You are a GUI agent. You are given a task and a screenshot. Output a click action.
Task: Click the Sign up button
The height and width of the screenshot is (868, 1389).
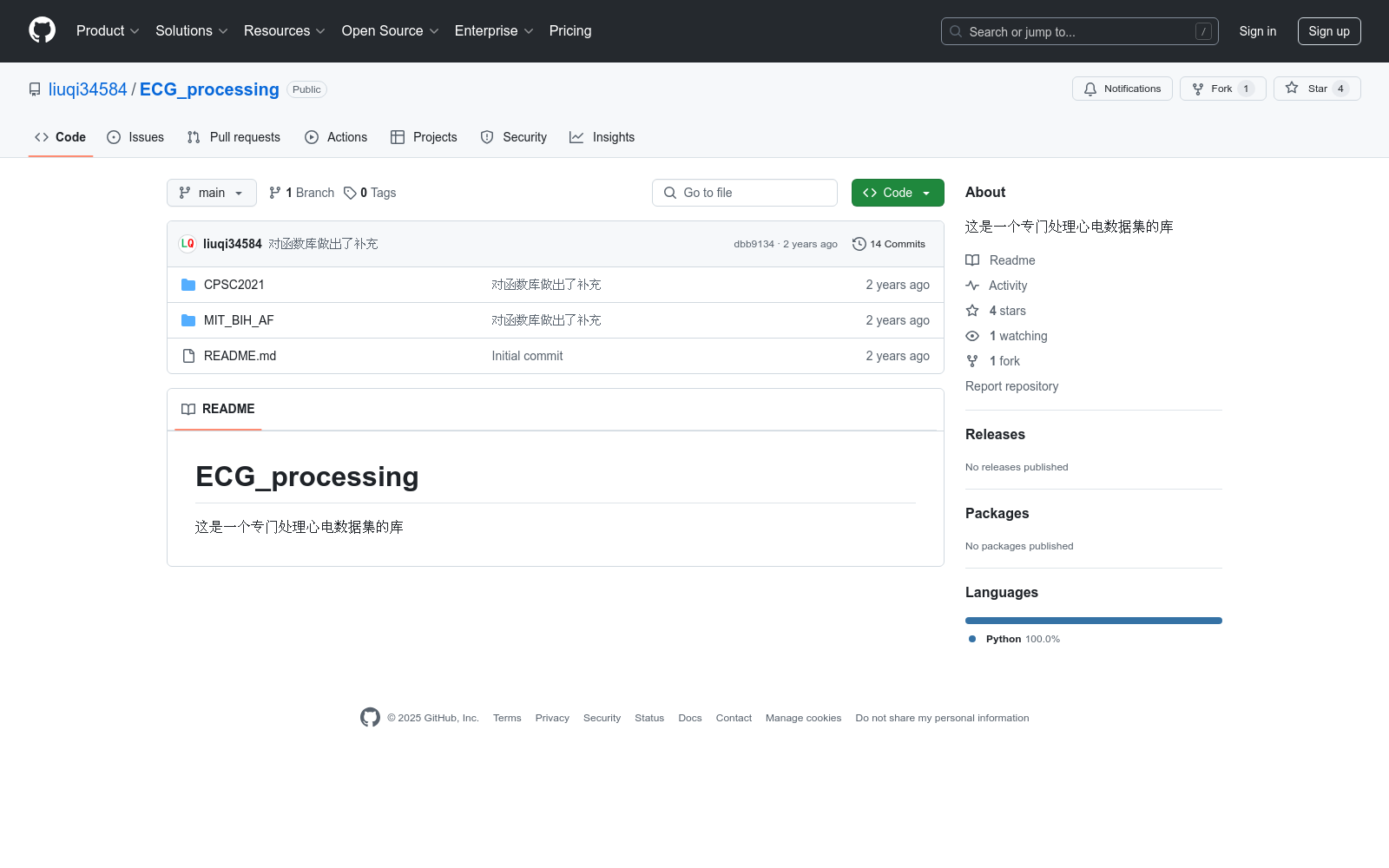click(1329, 31)
